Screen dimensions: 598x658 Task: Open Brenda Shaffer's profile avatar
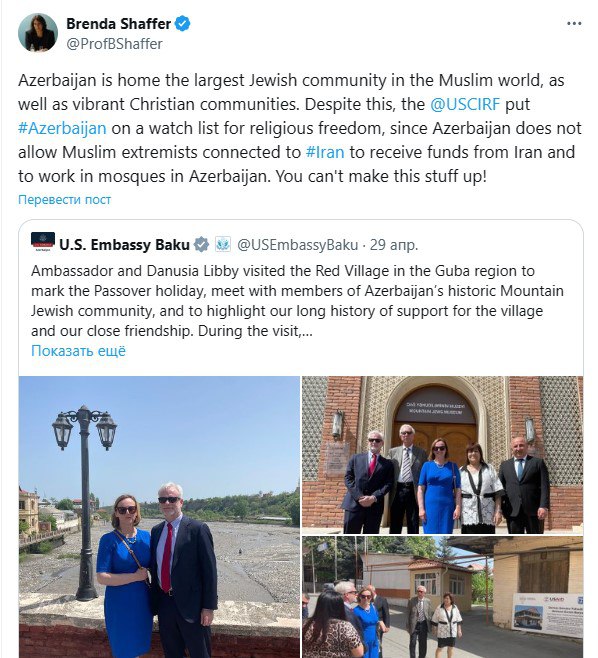point(38,33)
